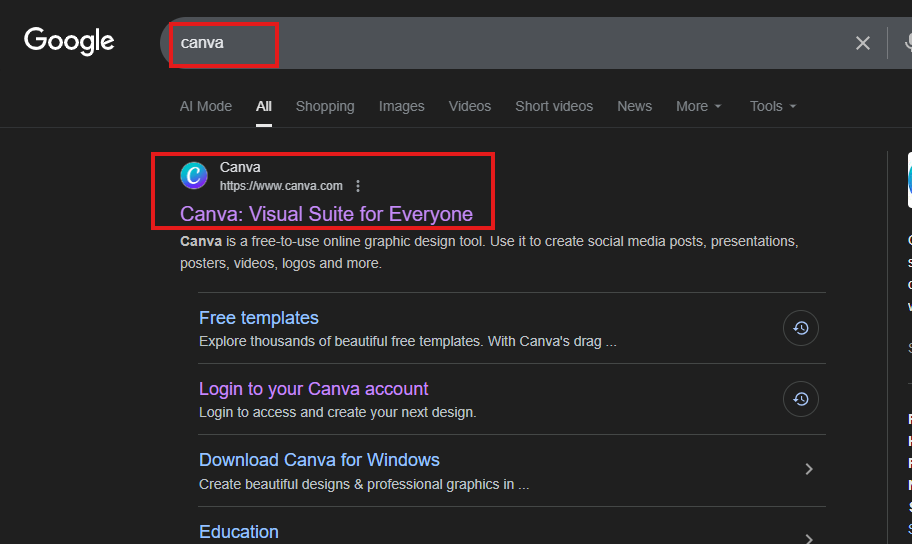Click the Google logo
912x544 pixels.
click(x=69, y=41)
